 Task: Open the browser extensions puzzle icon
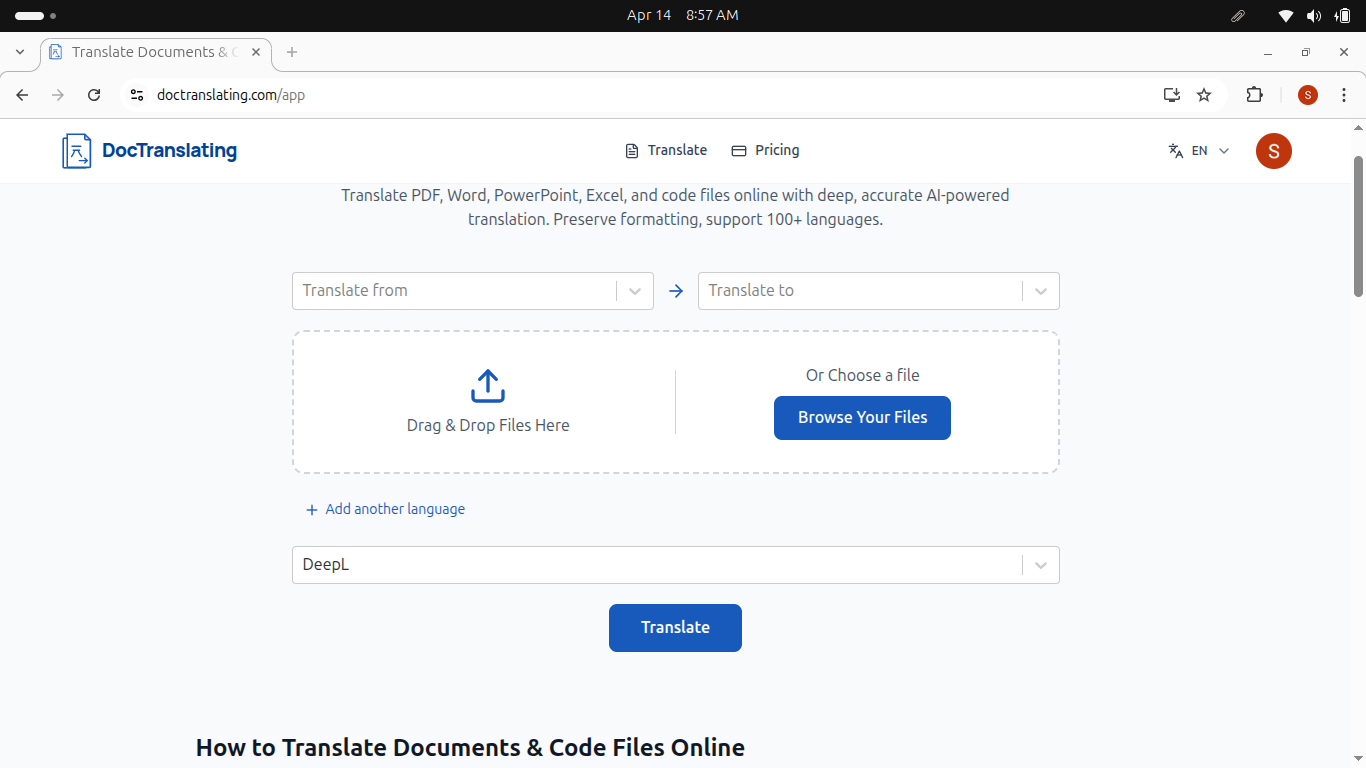point(1254,95)
